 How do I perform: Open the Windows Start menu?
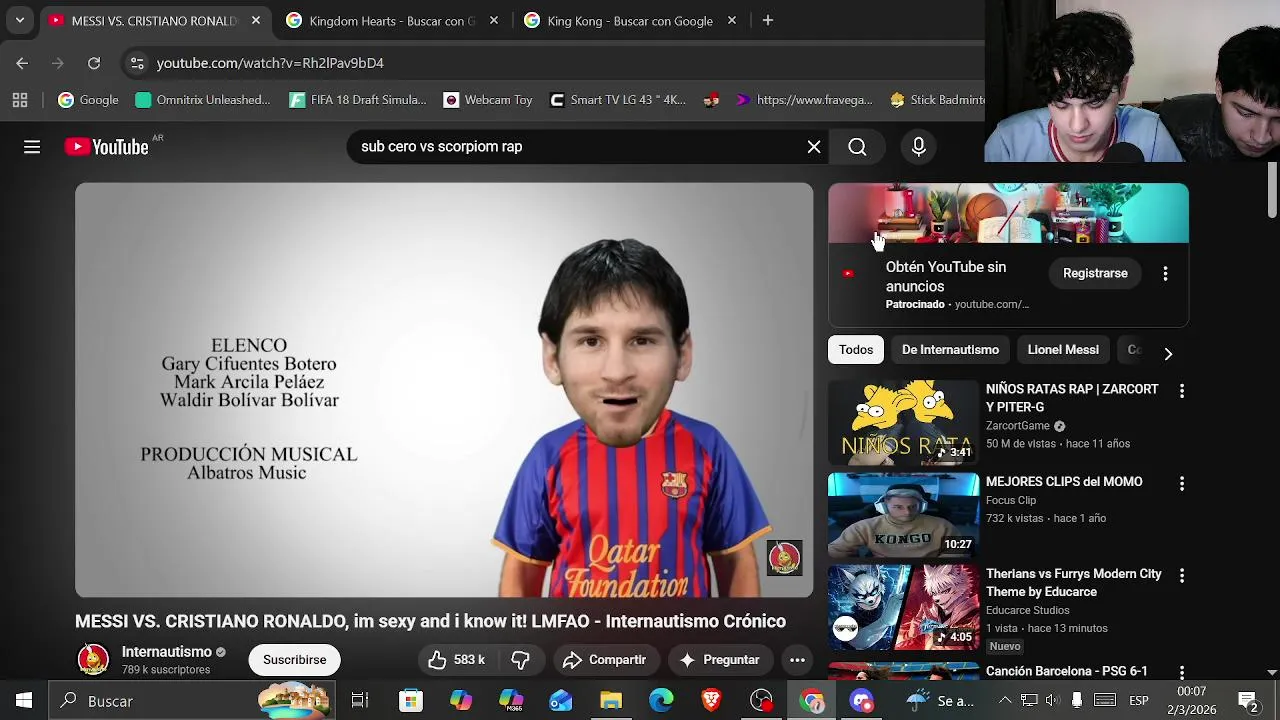click(x=24, y=701)
